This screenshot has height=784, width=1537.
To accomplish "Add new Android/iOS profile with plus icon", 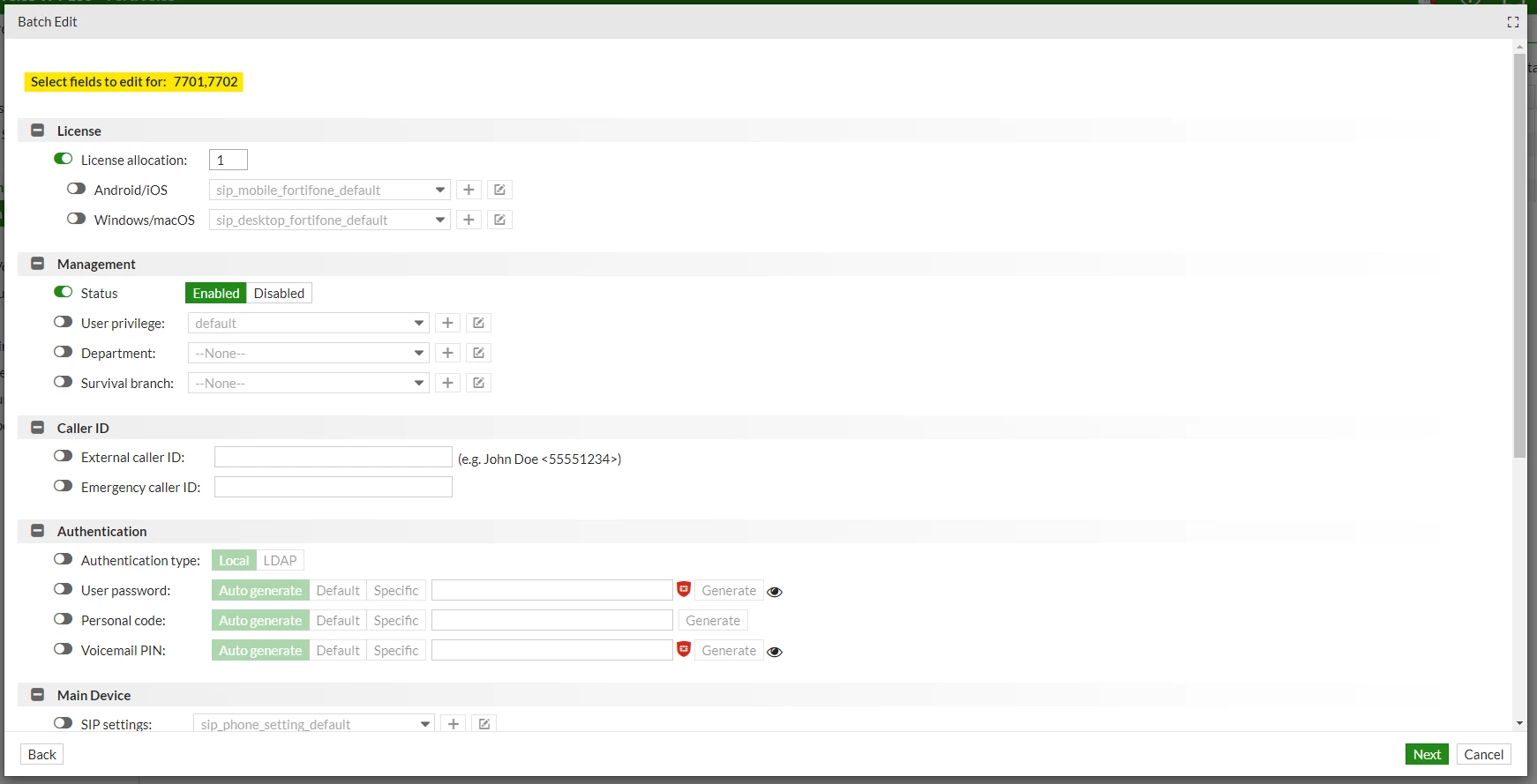I will pyautogui.click(x=469, y=190).
